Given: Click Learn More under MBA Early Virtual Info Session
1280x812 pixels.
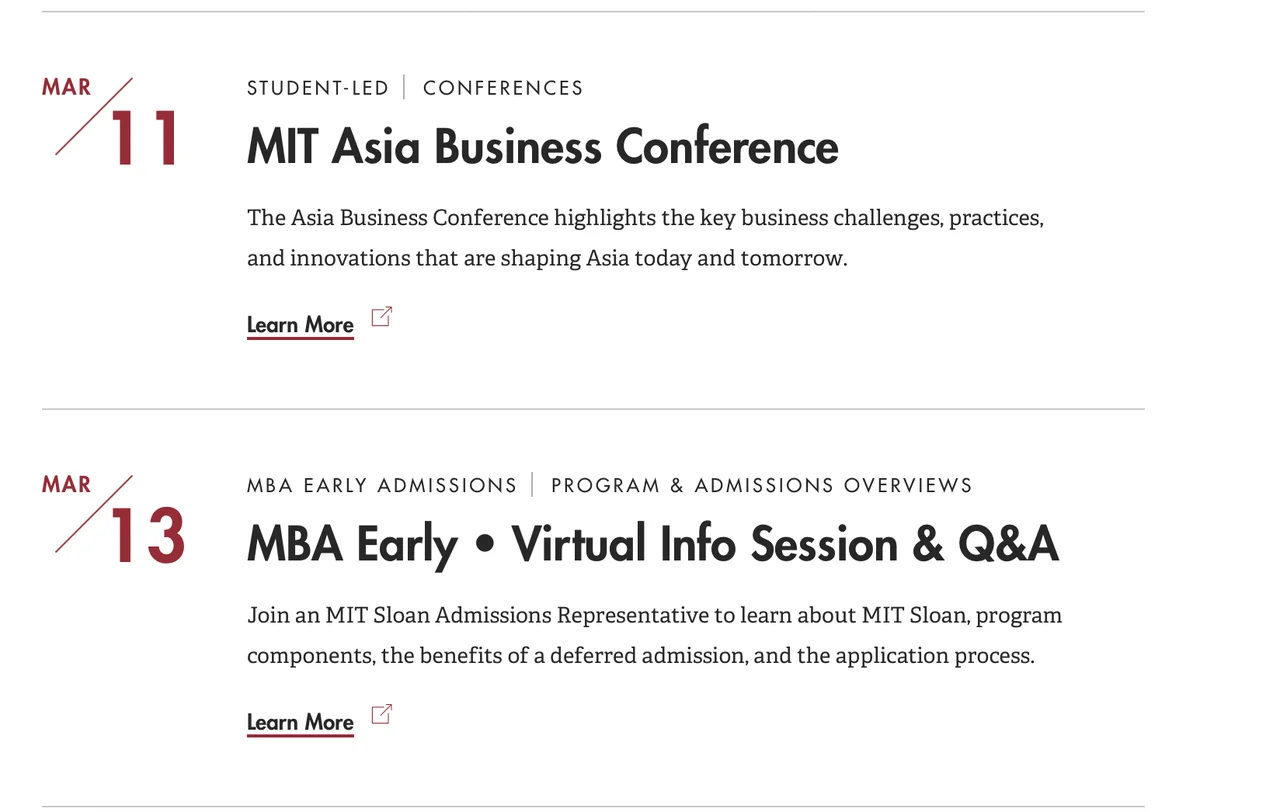Looking at the screenshot, I should click(300, 722).
